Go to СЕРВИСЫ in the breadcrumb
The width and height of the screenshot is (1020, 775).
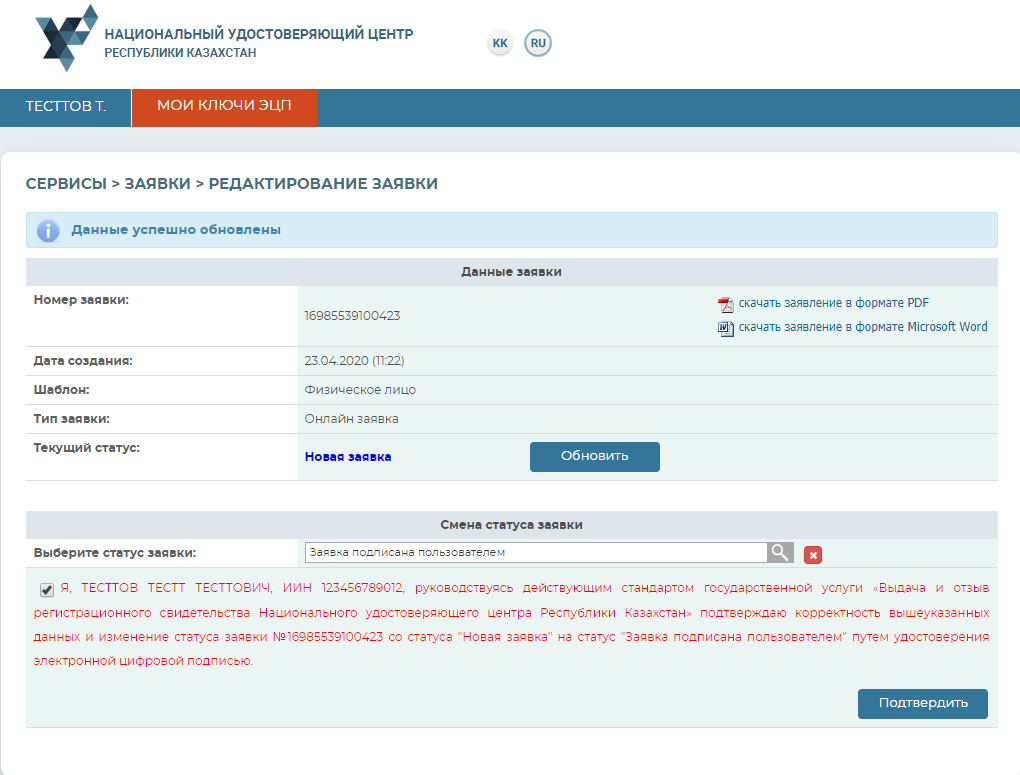(x=65, y=184)
